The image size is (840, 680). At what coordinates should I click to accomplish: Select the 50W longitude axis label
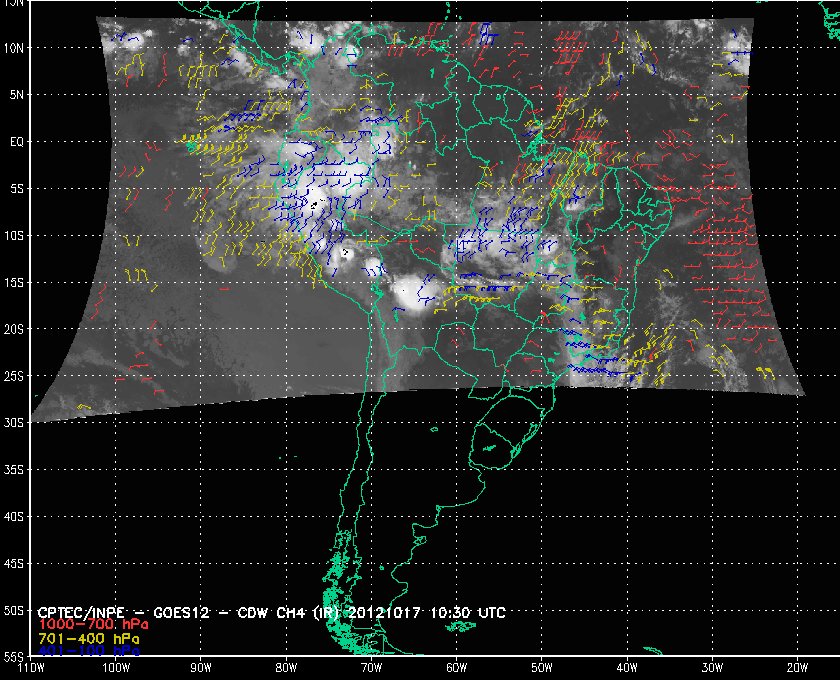541,667
